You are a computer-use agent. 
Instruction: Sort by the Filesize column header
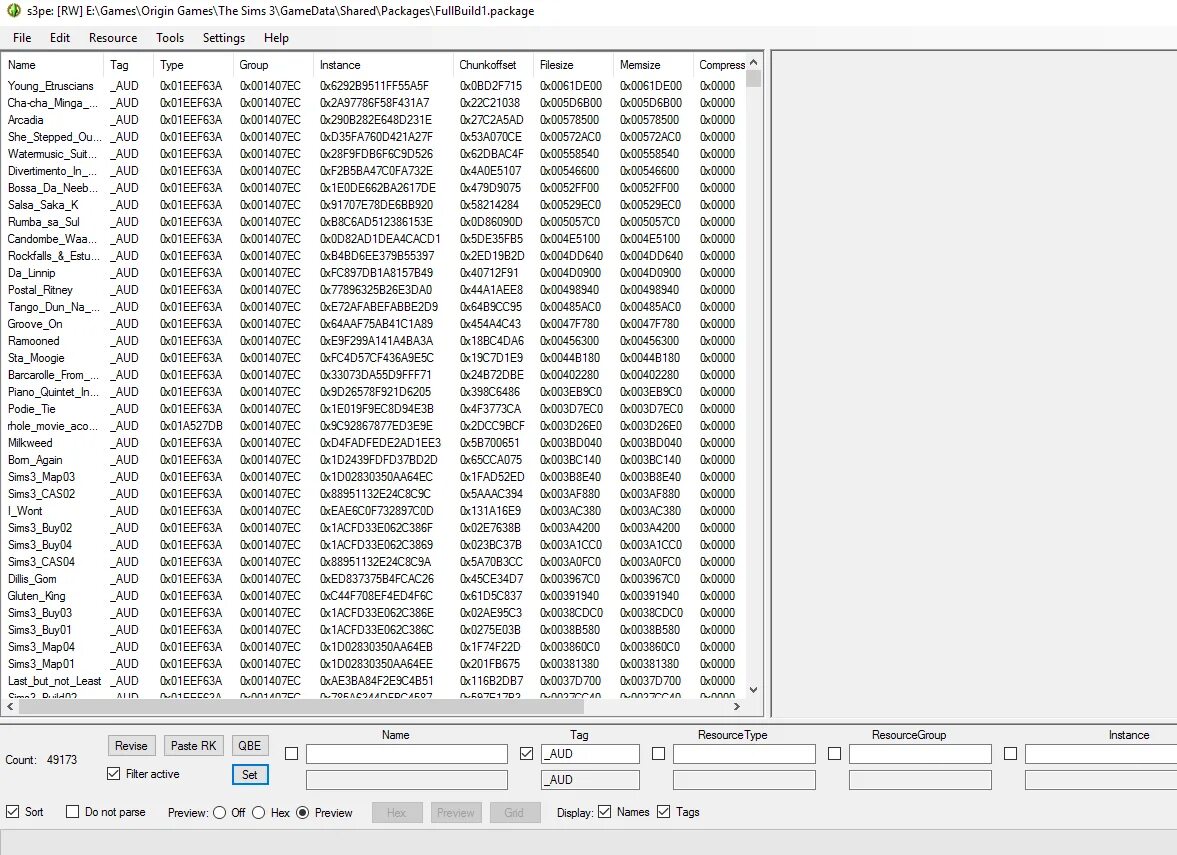573,65
